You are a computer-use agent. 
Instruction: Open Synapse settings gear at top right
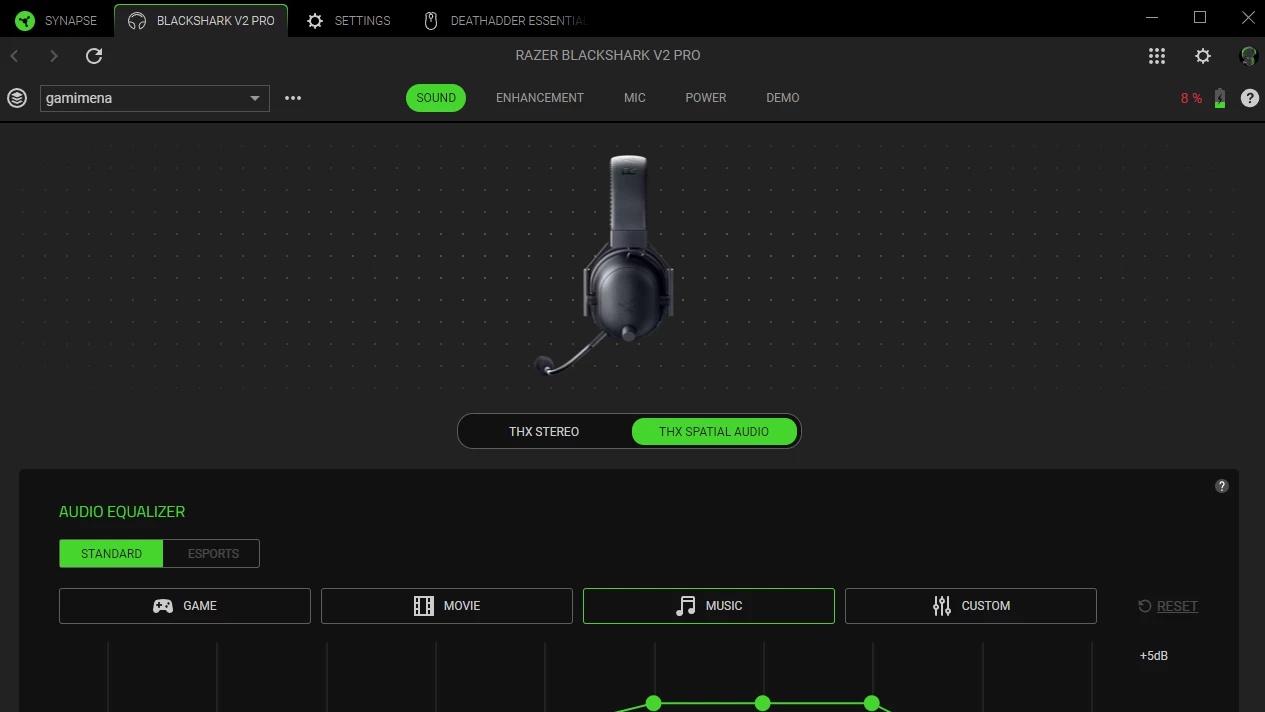[1203, 56]
